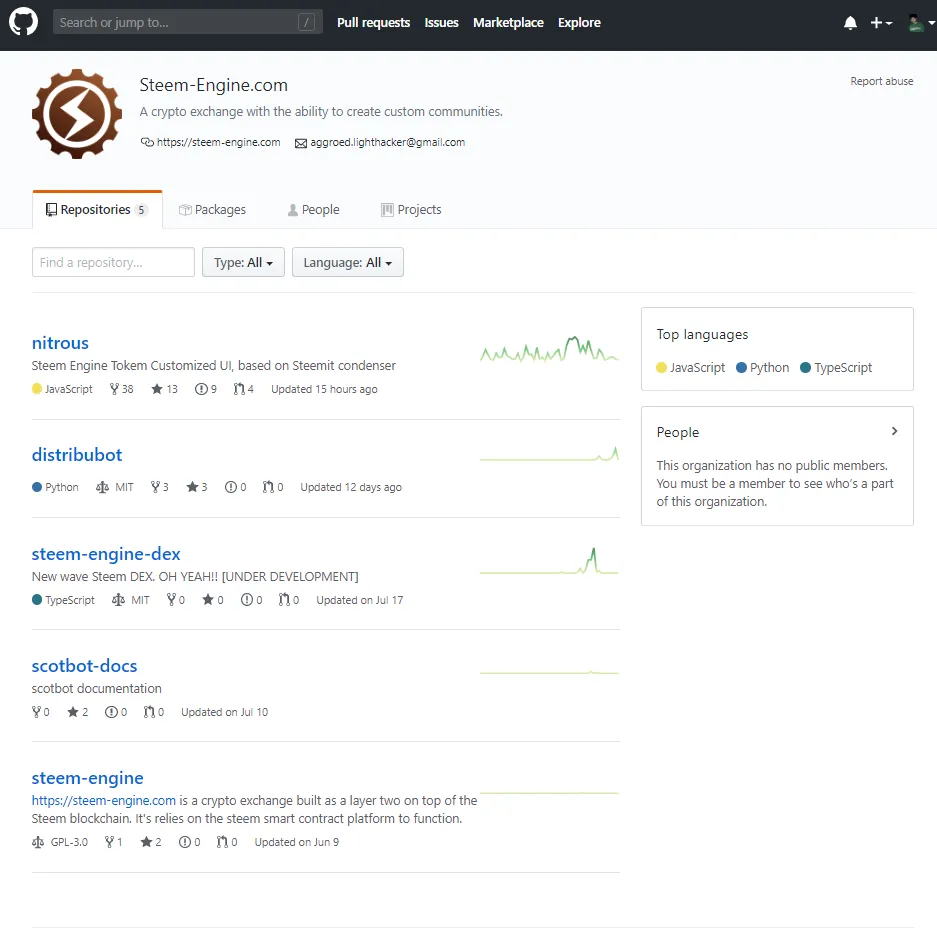Click the Steem-Engine gear logo avatar
Screen dimensions: 937x943
[77, 114]
